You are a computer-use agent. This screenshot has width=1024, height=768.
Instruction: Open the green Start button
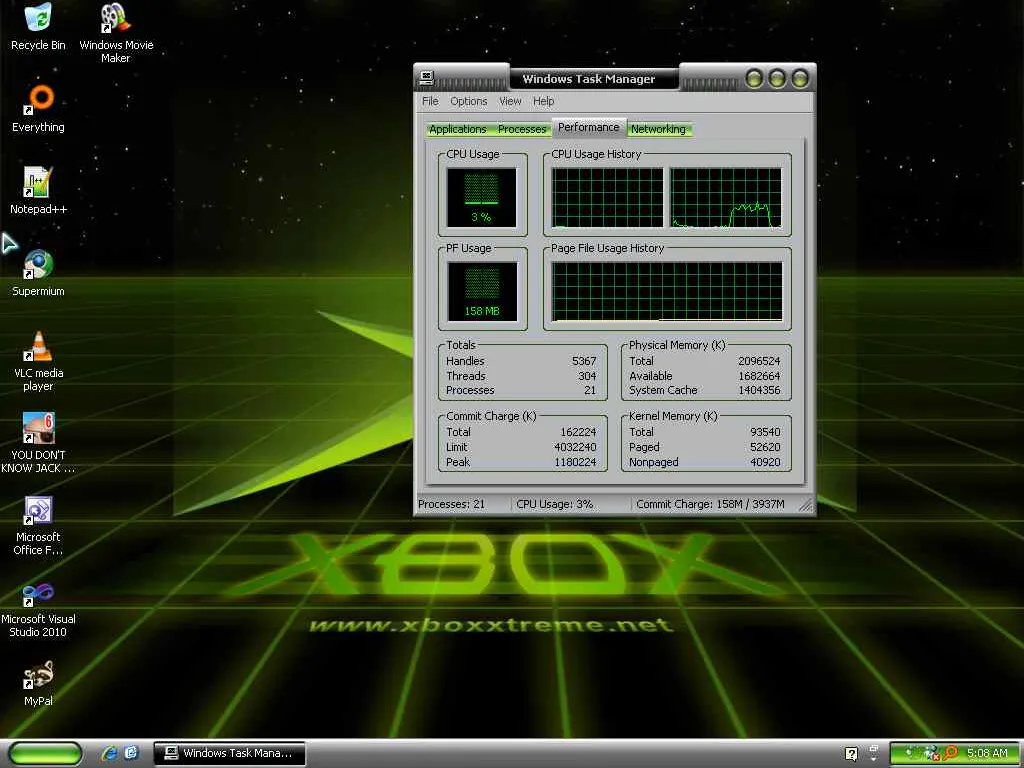[45, 753]
